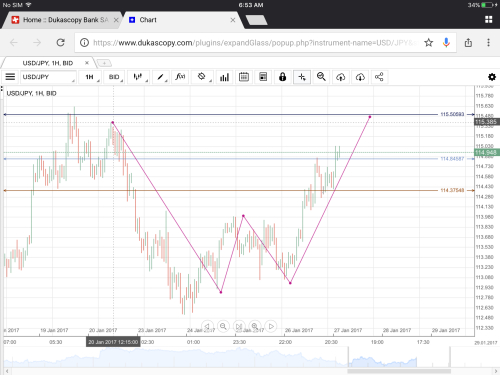The width and height of the screenshot is (500, 375).
Task: Click the calculator icon in toolbar
Action: tap(263, 77)
